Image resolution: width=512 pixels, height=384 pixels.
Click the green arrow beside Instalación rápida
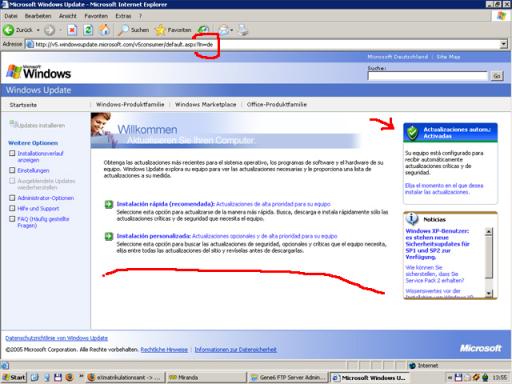click(109, 204)
